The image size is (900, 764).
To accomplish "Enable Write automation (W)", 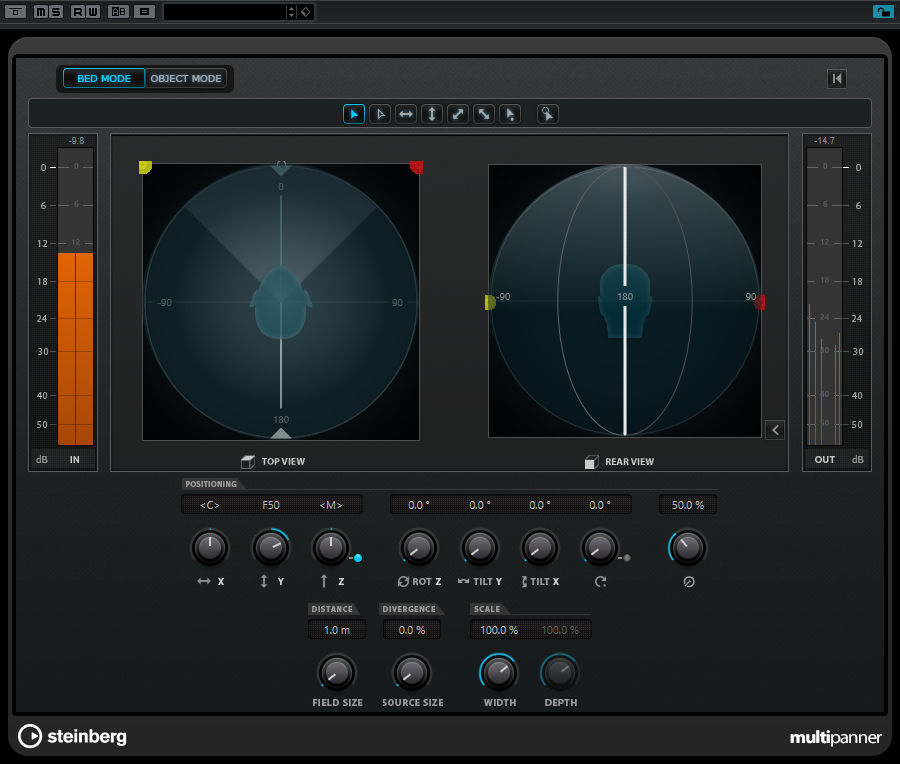I will tap(92, 11).
